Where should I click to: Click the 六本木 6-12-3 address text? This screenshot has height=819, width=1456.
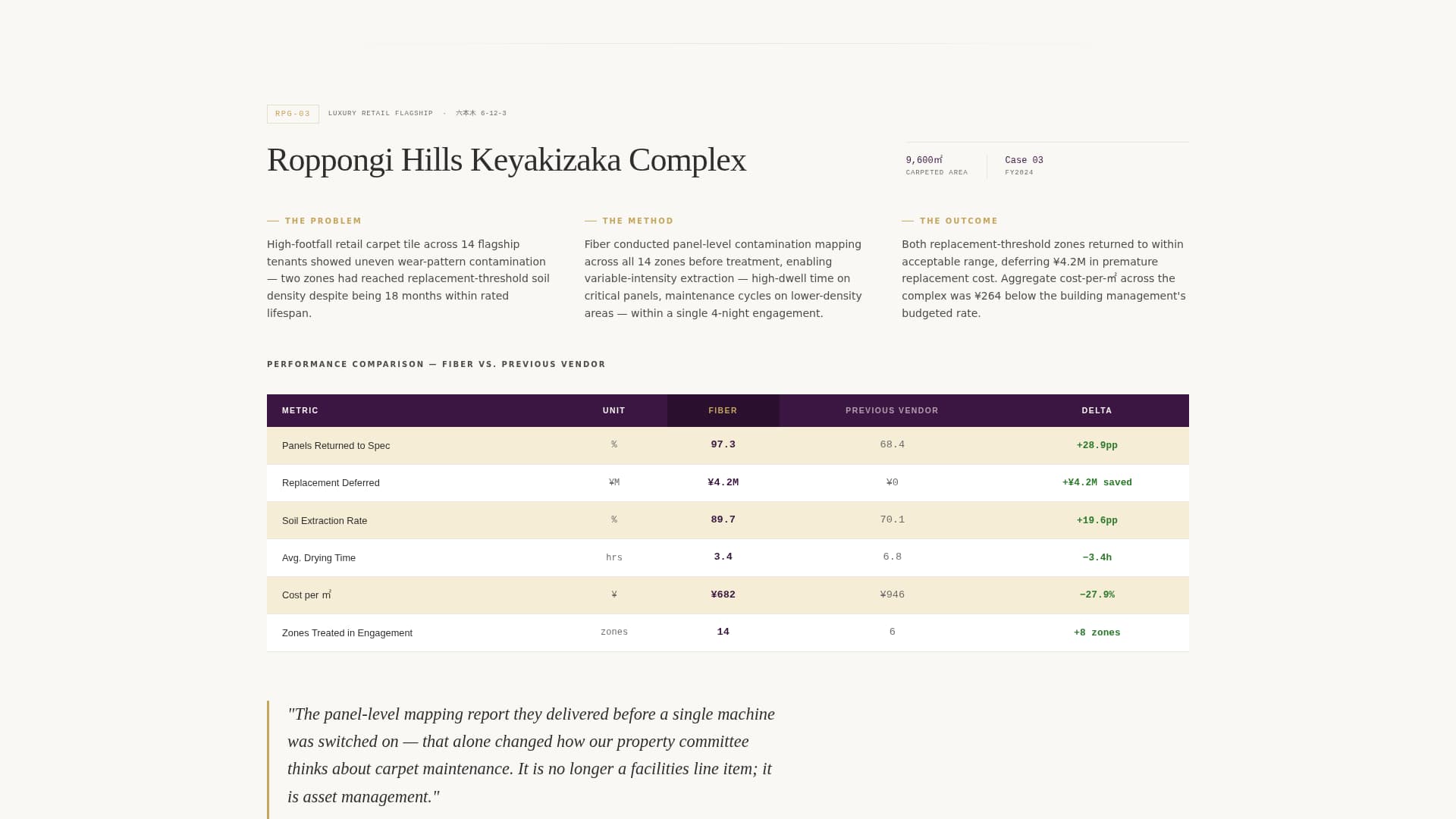pos(481,114)
